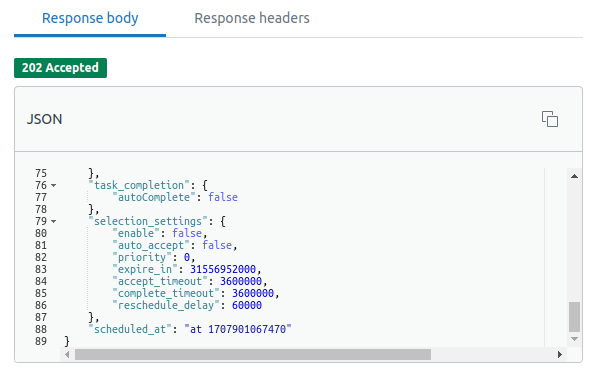Image resolution: width=598 pixels, height=382 pixels.
Task: Click the reschedule_delay key on line 86
Action: 166,305
